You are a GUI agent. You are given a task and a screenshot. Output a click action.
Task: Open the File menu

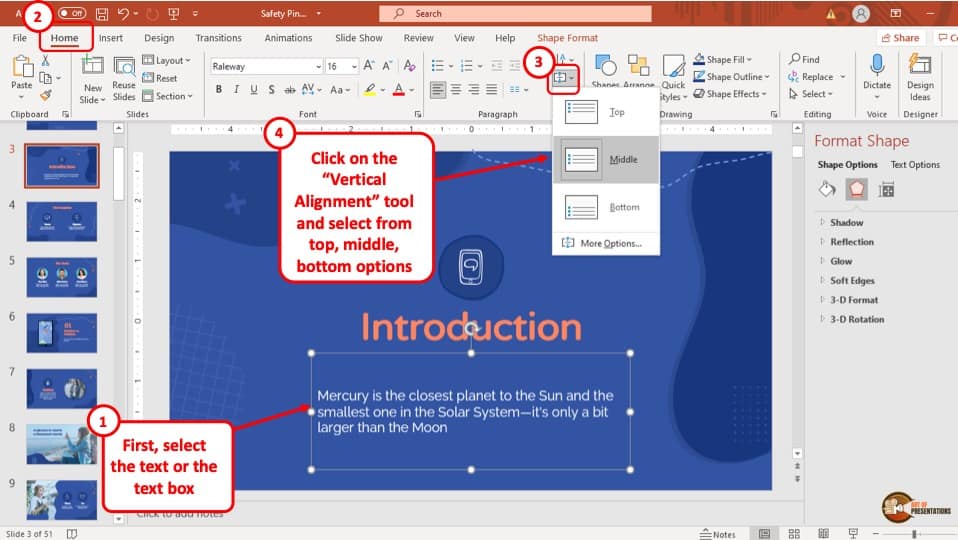[20, 38]
